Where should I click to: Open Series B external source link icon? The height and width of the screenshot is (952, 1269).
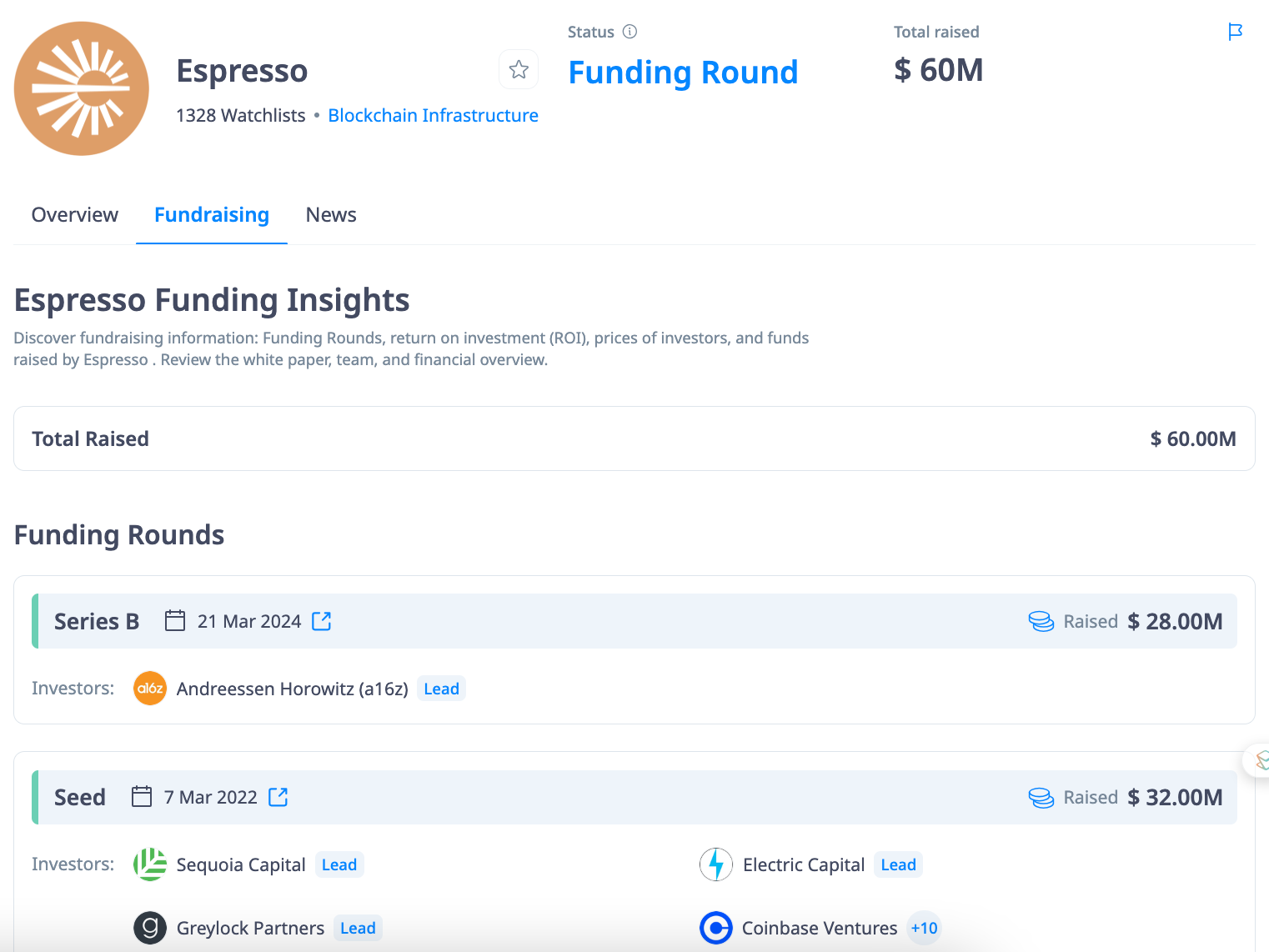pyautogui.click(x=322, y=621)
